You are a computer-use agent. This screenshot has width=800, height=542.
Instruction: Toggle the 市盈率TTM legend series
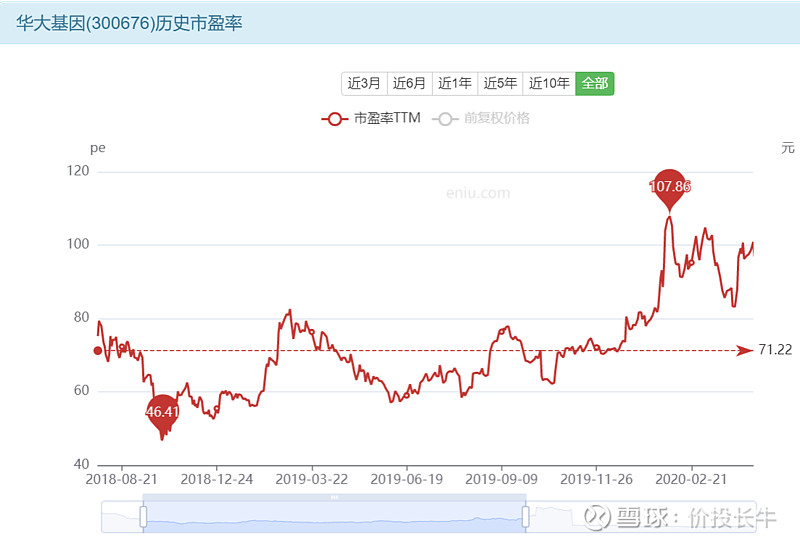[x=371, y=118]
